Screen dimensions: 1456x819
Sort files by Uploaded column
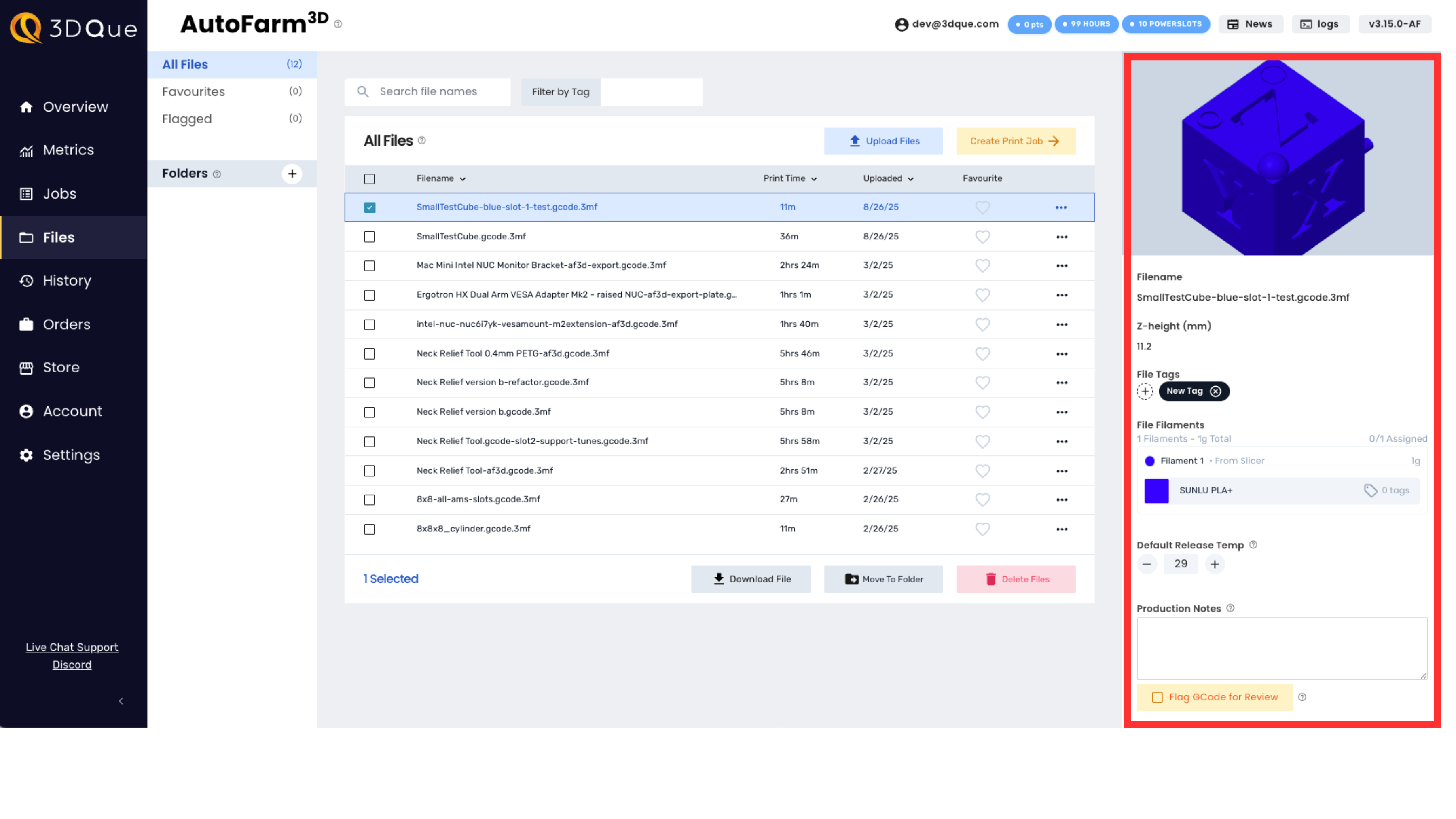pos(888,178)
